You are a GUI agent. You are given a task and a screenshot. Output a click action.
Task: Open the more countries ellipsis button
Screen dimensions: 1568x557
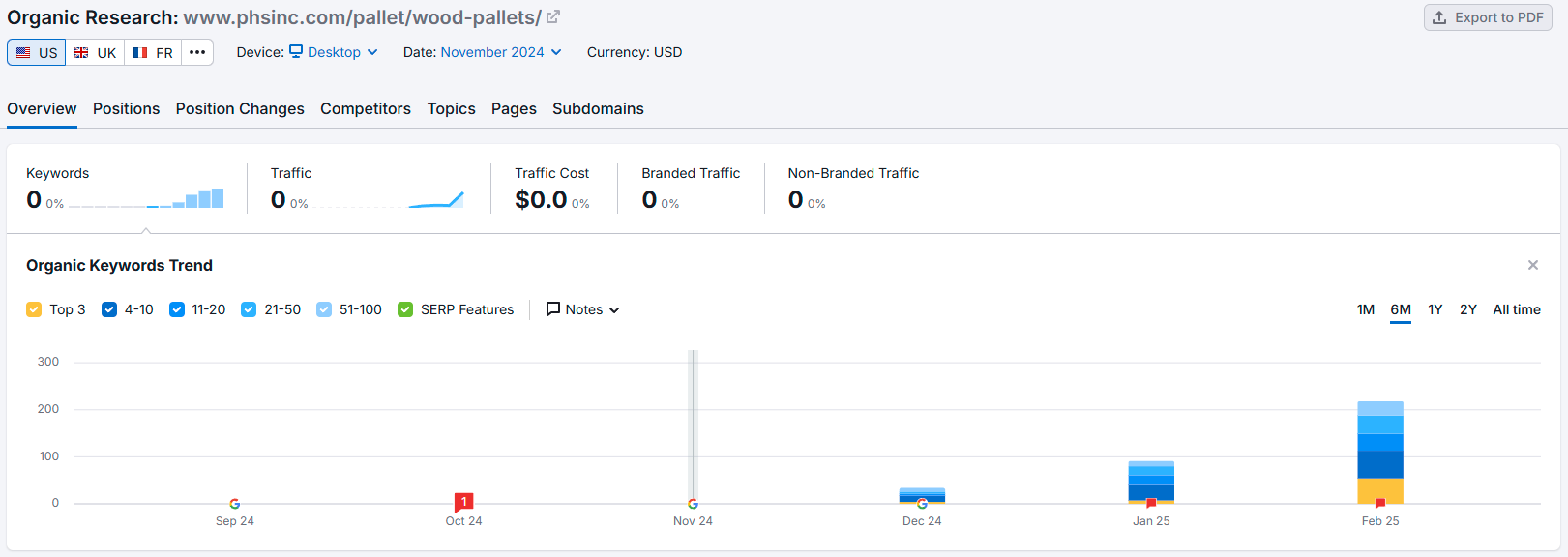click(197, 52)
